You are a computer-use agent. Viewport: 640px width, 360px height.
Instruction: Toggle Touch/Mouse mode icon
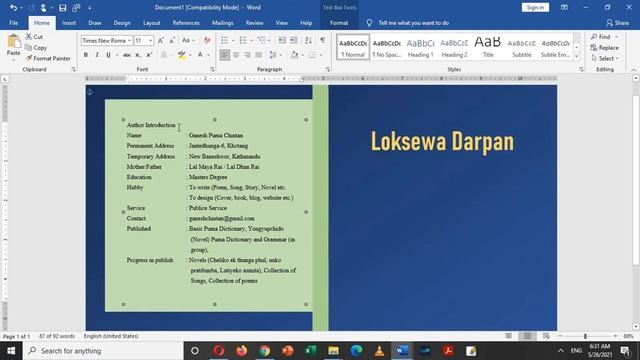43,8
